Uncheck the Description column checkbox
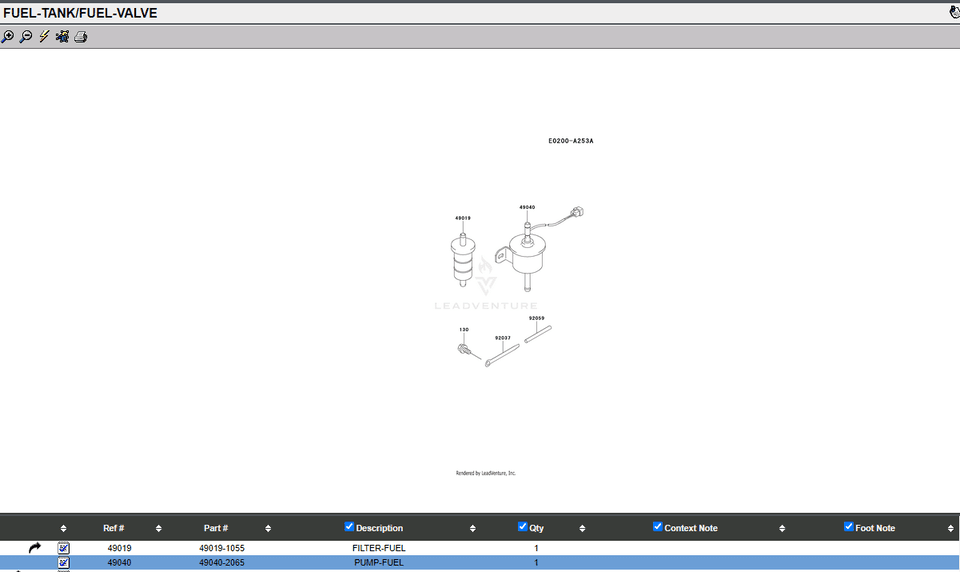 [349, 527]
